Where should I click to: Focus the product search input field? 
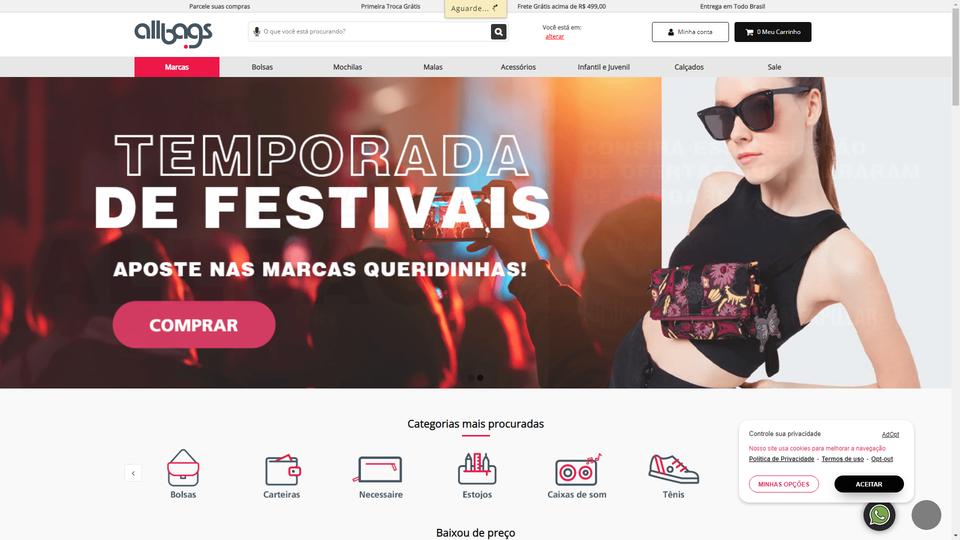(x=375, y=32)
